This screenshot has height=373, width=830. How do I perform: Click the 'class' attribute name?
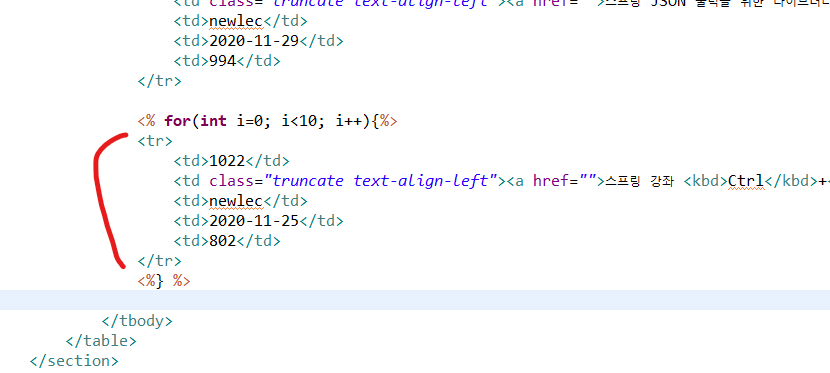point(231,181)
